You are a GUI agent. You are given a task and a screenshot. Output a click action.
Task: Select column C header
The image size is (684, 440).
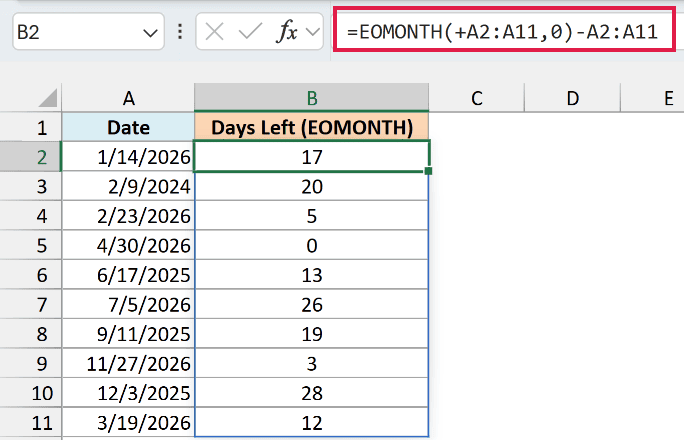[x=476, y=98]
